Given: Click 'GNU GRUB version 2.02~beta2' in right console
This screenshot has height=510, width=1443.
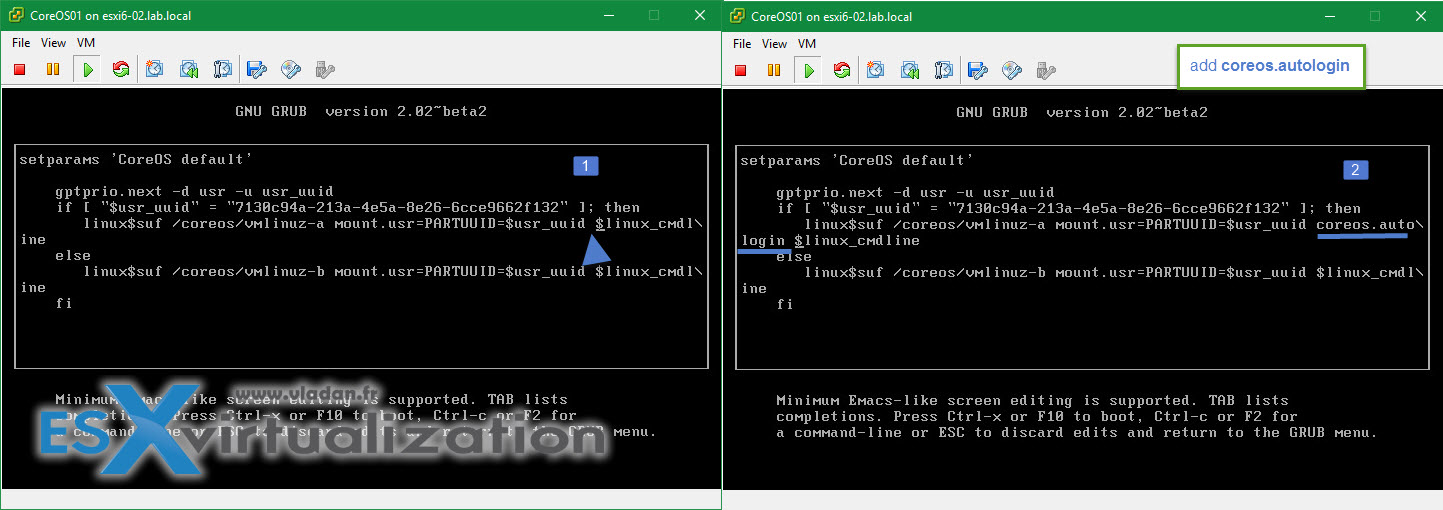Looking at the screenshot, I should pos(1082,111).
